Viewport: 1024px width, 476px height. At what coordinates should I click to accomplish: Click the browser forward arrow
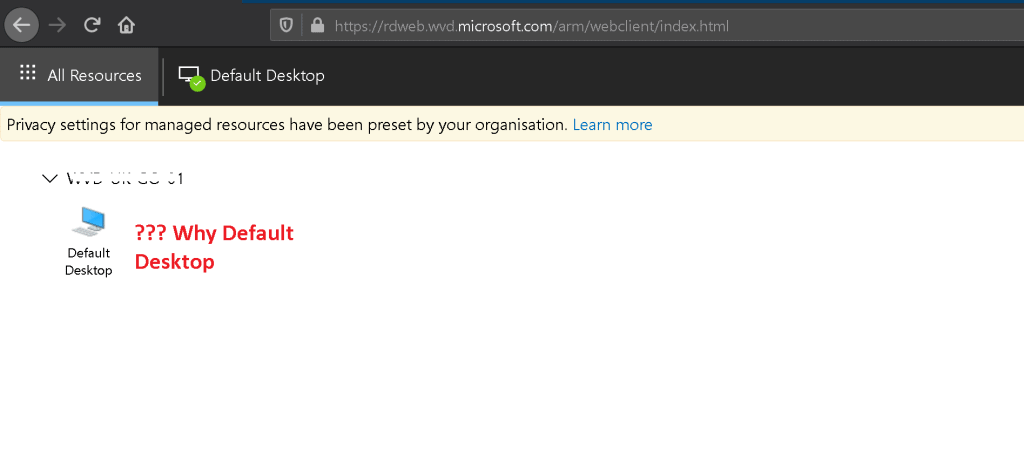[x=57, y=25]
